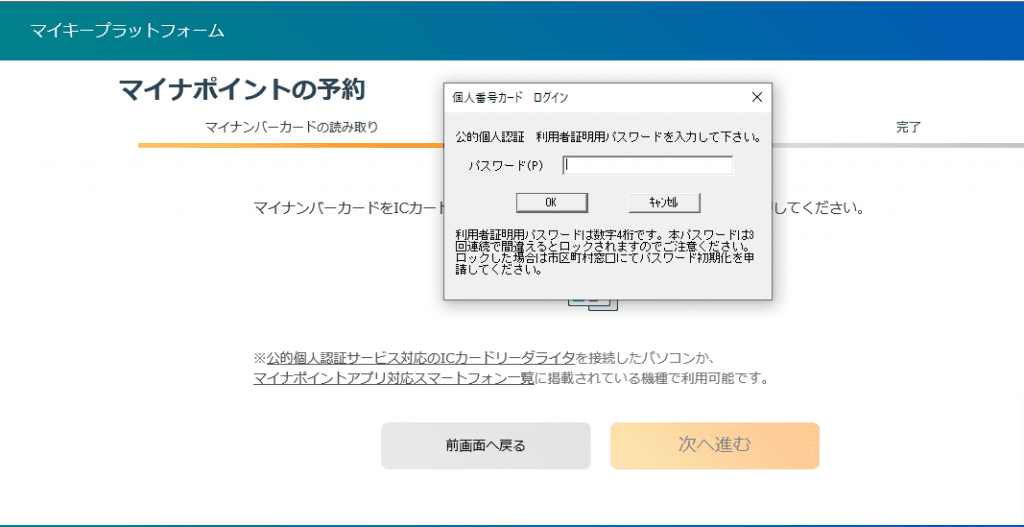Click the 前画面へ戻る button
Screen dimensions: 1024x527
485,446
